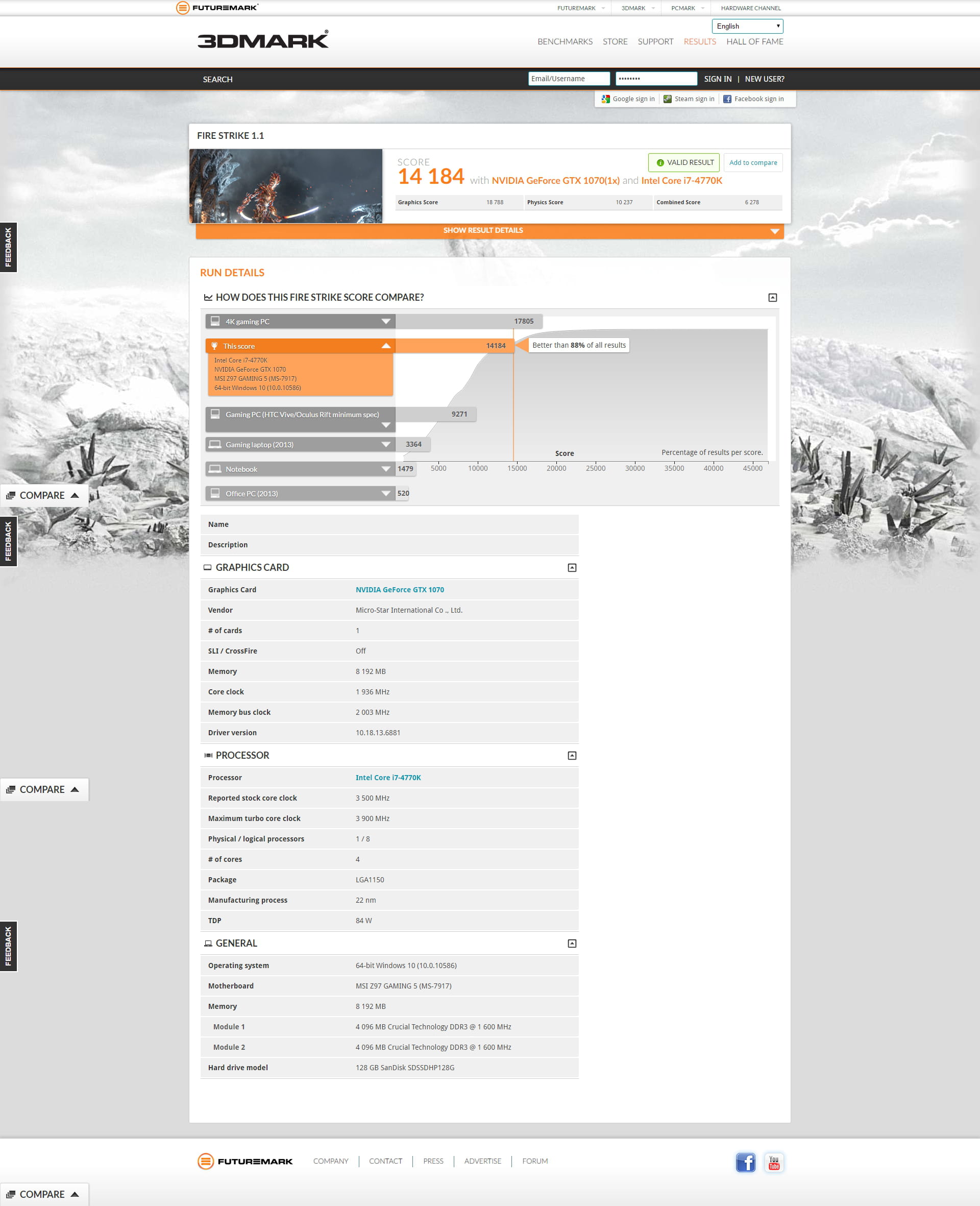Image resolution: width=980 pixels, height=1206 pixels.
Task: Click the Gaming laptop (2013) laptop icon
Action: 215,444
